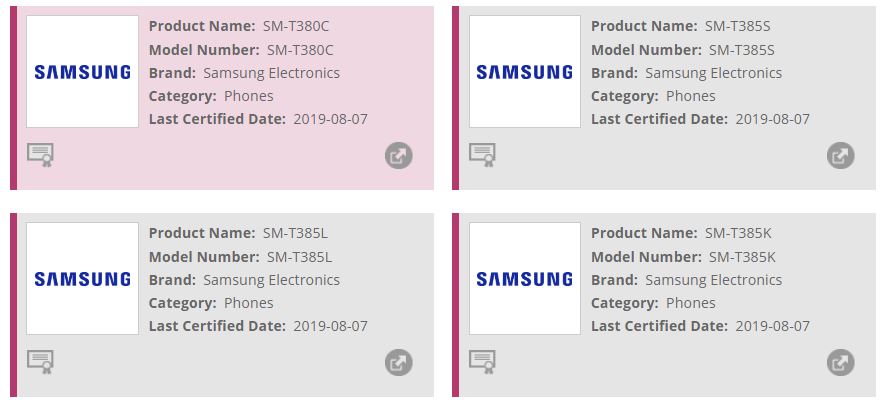Click the SM-T385S product name text
Viewport: 895px width, 410px height.
click(x=740, y=26)
